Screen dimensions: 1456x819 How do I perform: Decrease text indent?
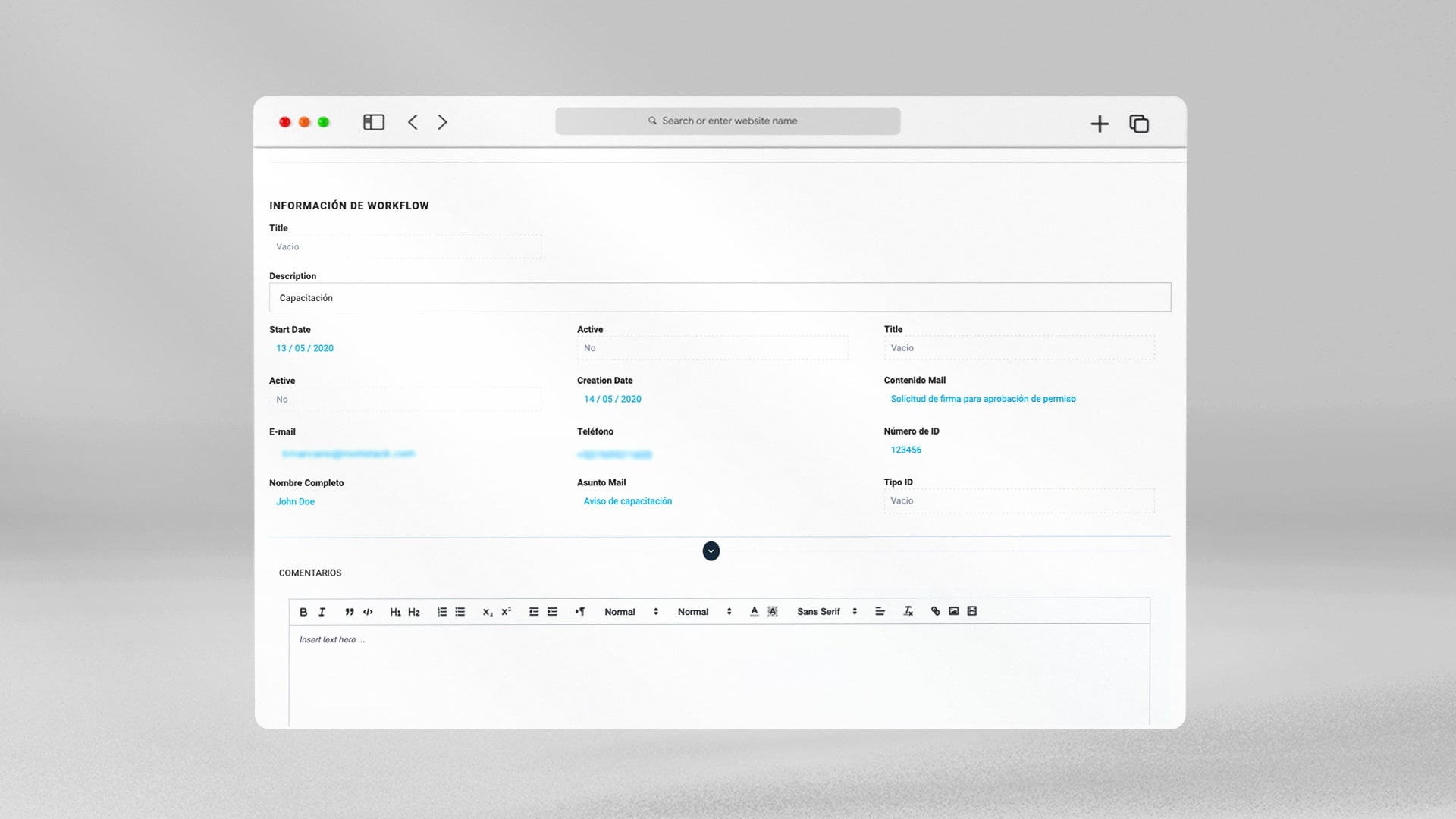coord(534,612)
